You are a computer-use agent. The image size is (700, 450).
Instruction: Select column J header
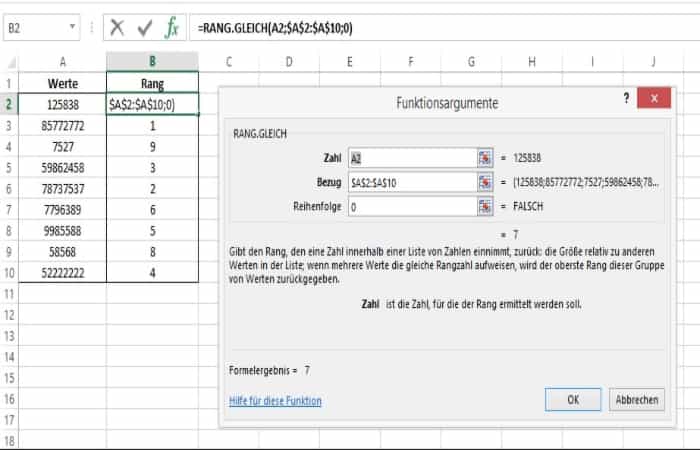[x=653, y=62]
